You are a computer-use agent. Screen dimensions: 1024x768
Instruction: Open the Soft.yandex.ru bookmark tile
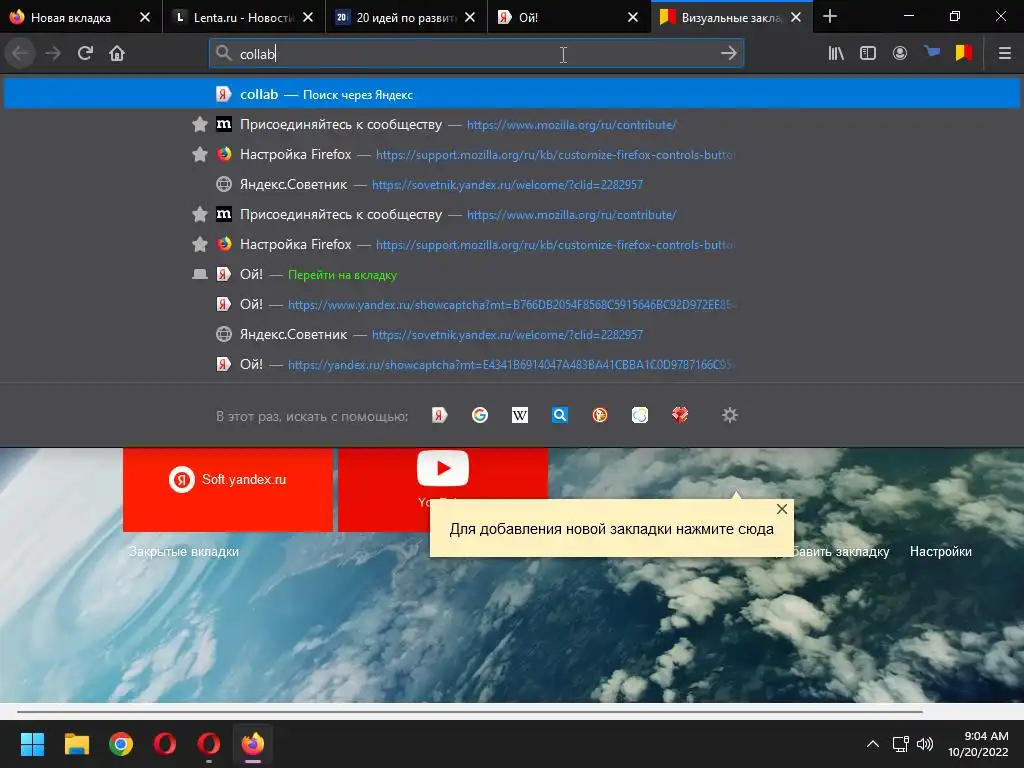pyautogui.click(x=228, y=489)
